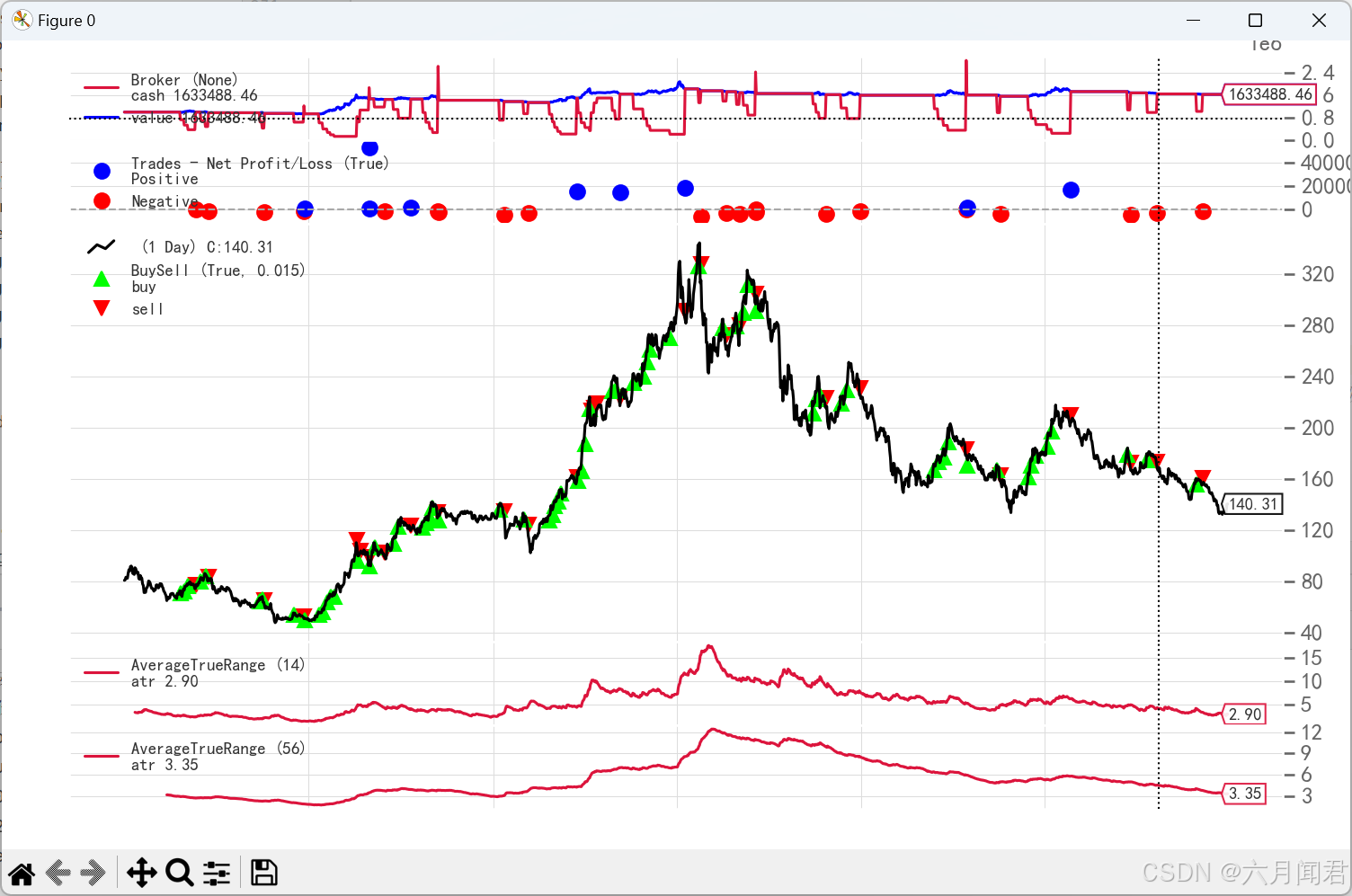Click the highest blue positive trade dot

[x=369, y=147]
